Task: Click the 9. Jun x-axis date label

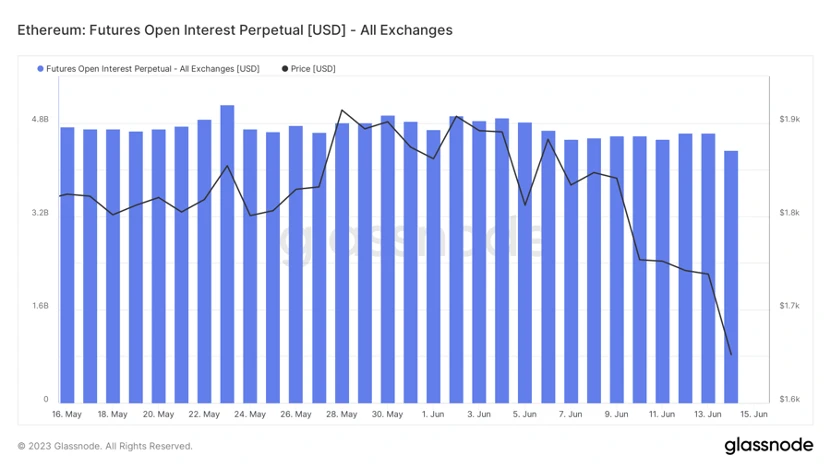Action: (616, 414)
